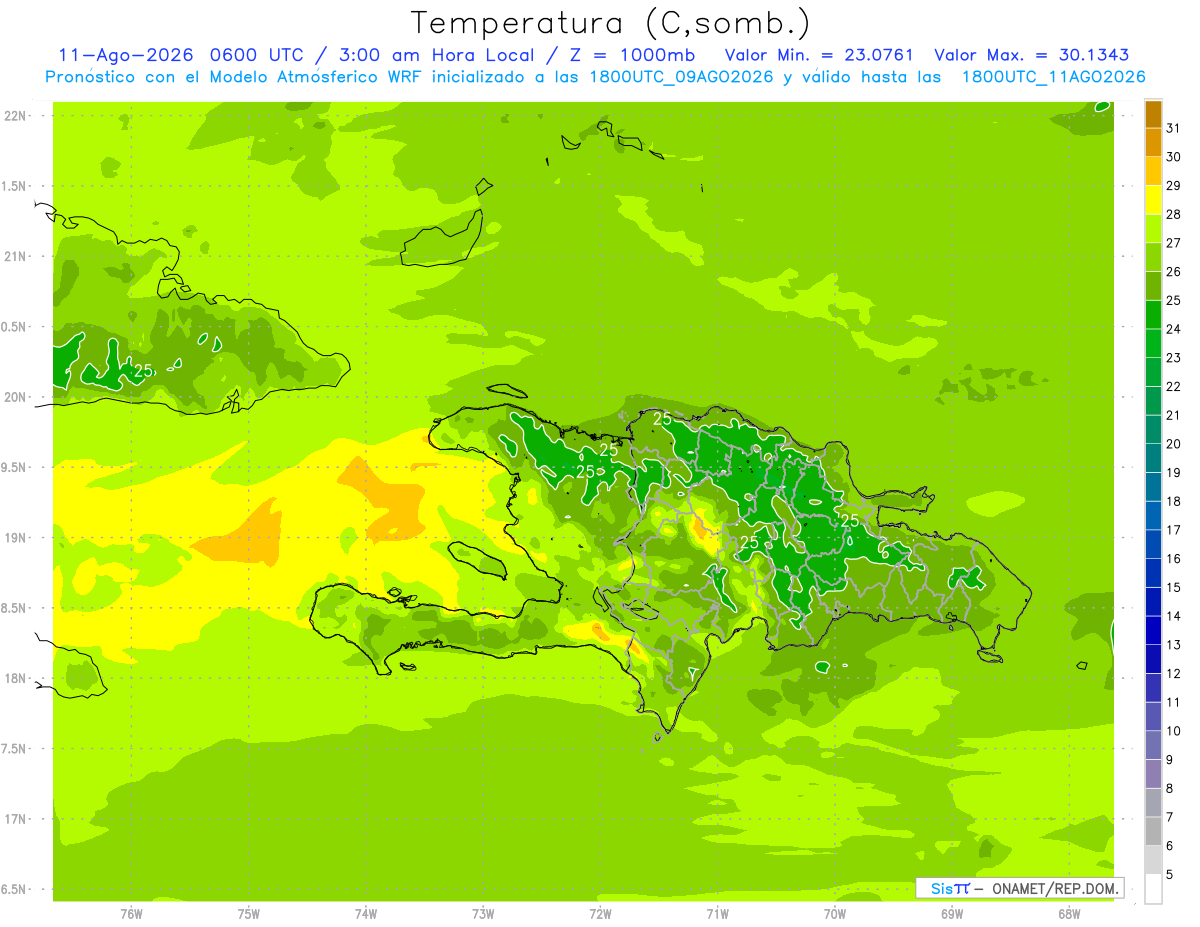Pick the gray swatch between 6 and 7

[1153, 831]
